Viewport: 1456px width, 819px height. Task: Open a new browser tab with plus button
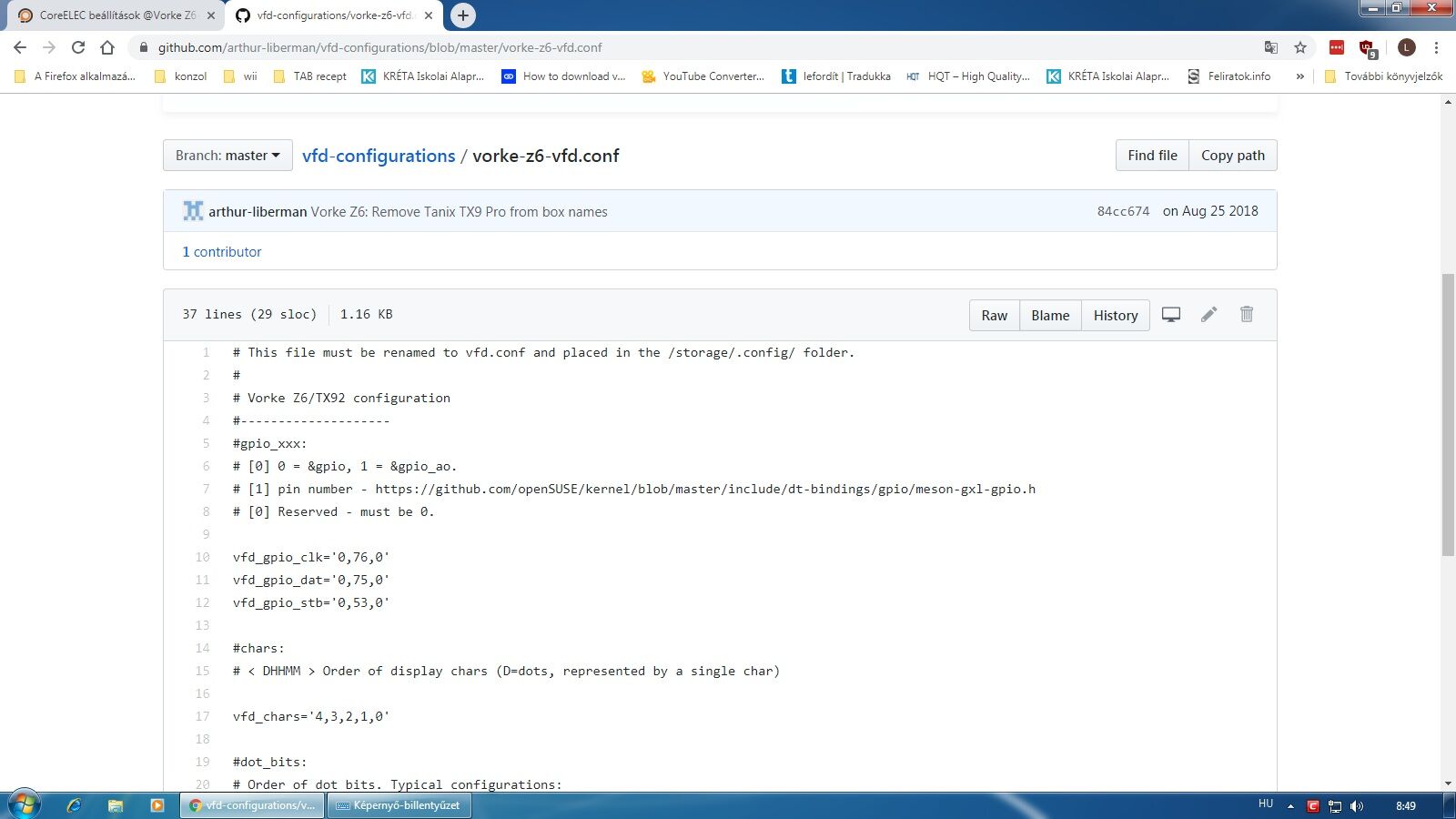[x=463, y=15]
